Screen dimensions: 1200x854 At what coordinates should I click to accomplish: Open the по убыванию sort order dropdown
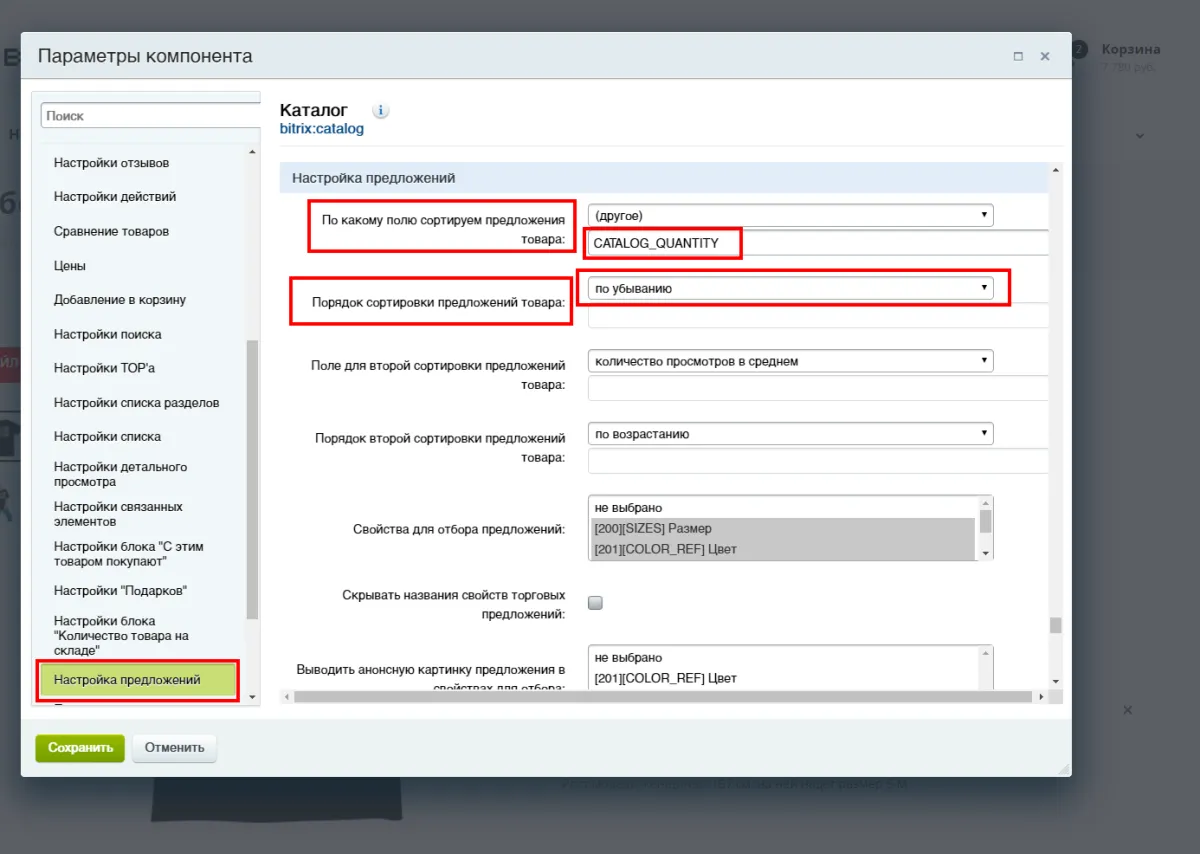coord(790,288)
